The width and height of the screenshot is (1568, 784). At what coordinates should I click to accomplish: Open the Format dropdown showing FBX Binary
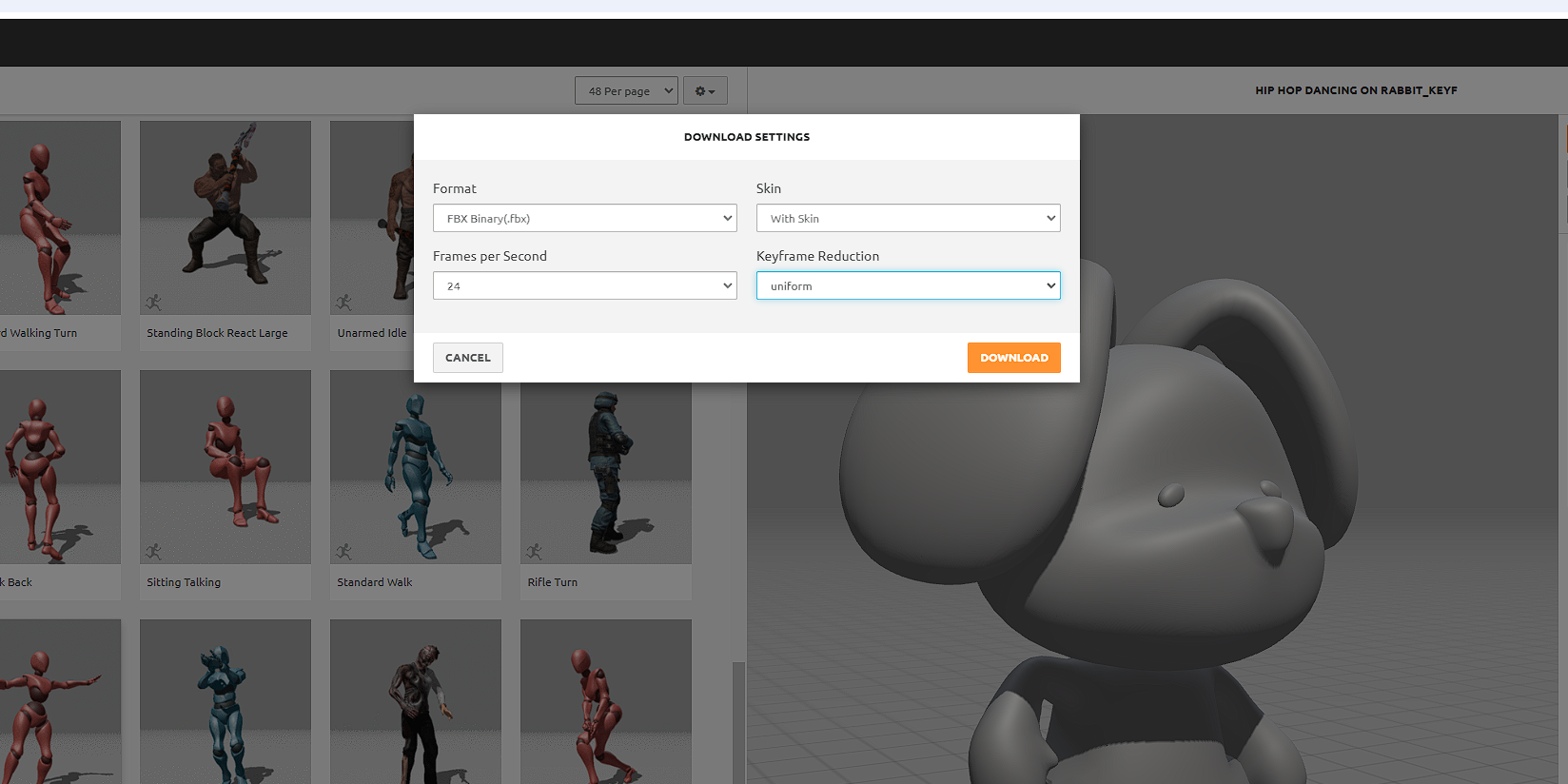pyautogui.click(x=584, y=218)
